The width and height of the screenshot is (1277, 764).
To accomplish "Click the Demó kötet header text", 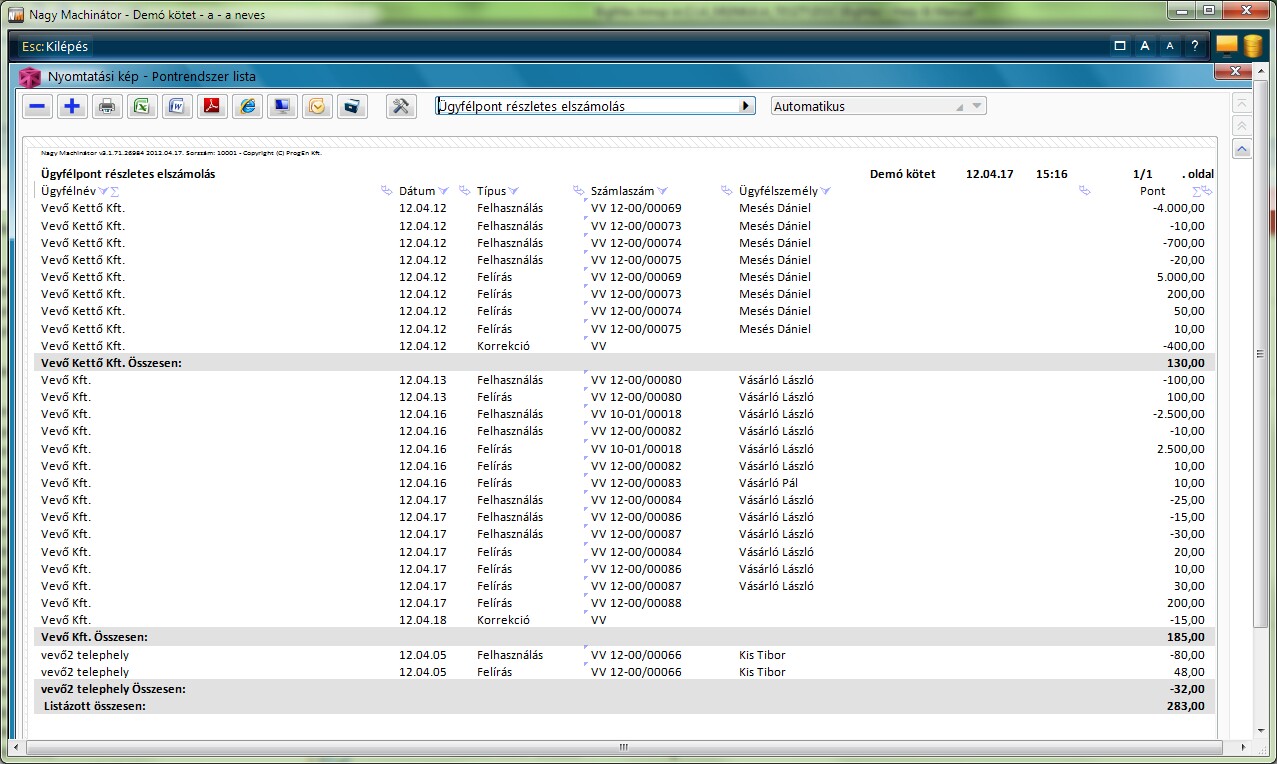I will (903, 174).
